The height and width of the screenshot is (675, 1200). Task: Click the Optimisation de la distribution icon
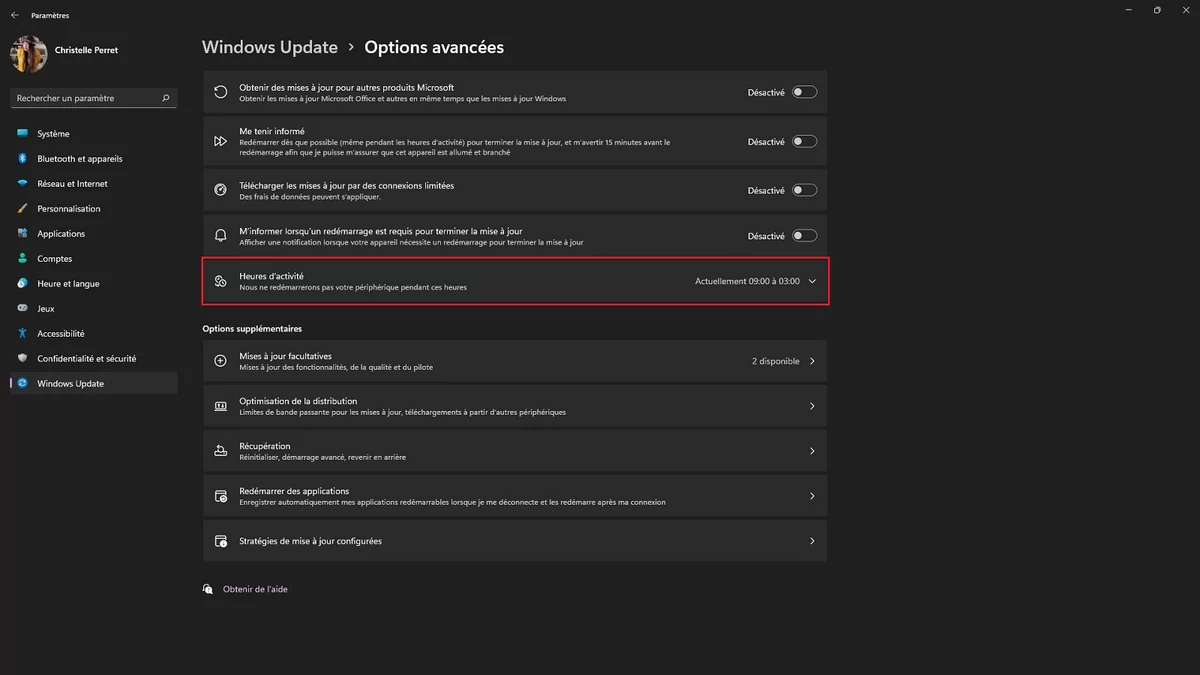click(220, 406)
